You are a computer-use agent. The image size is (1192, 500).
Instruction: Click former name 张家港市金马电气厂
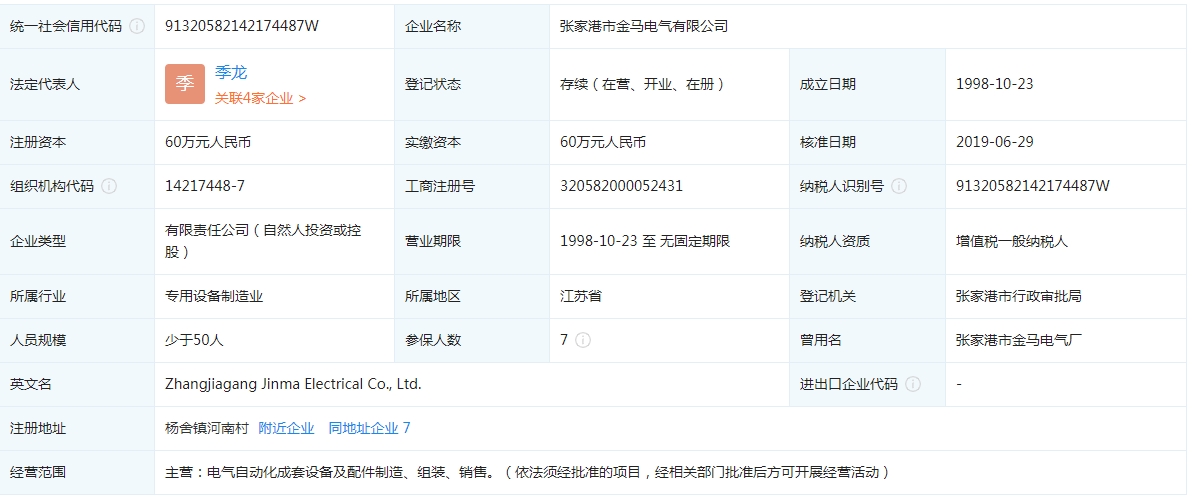[1019, 340]
